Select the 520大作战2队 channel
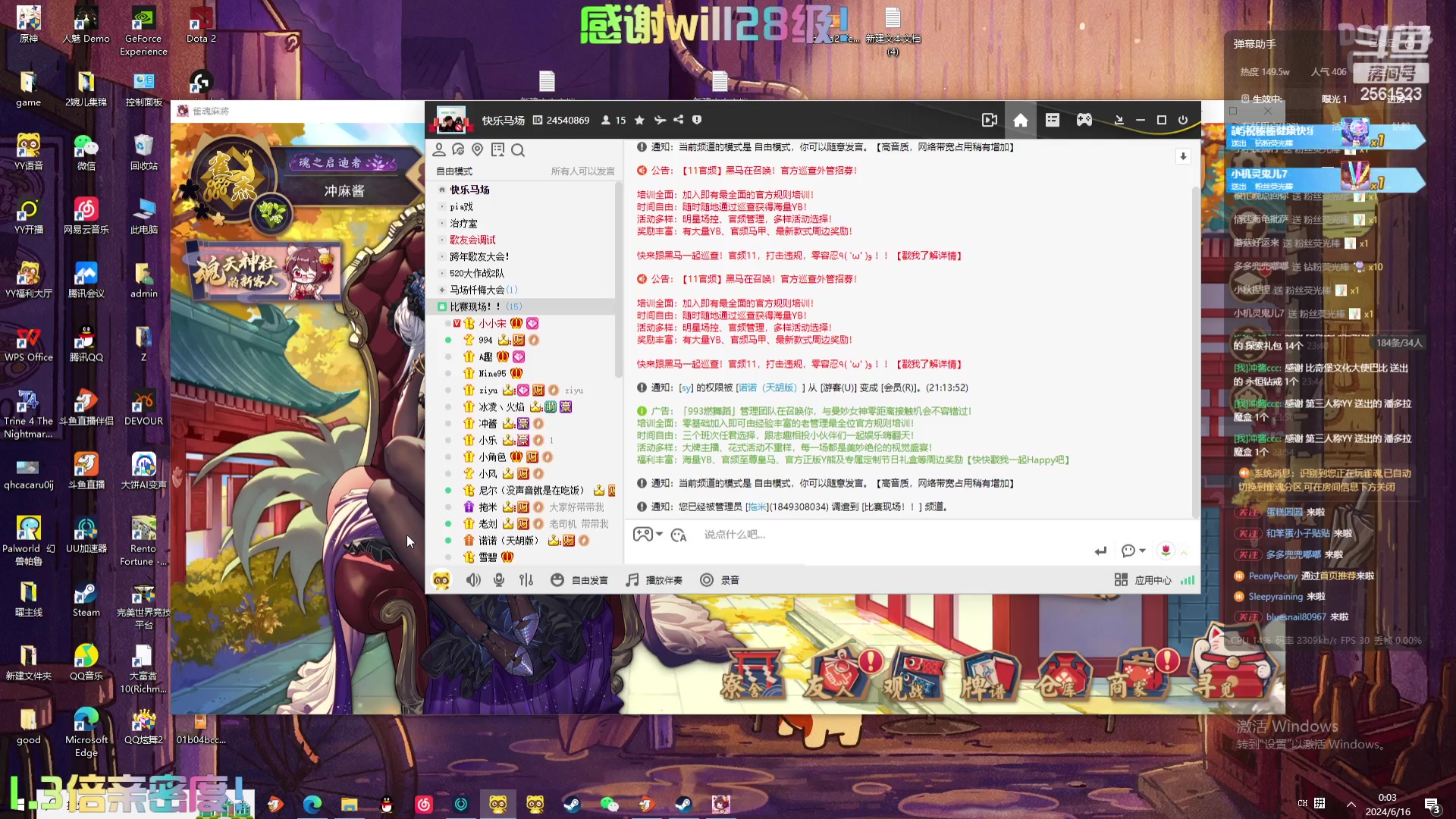Viewport: 1456px width, 819px height. tap(476, 273)
